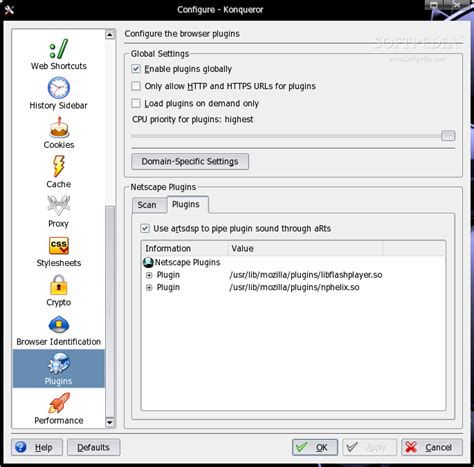474x467 pixels.
Task: Select the Stylesheets CSS icon
Action: click(59, 245)
